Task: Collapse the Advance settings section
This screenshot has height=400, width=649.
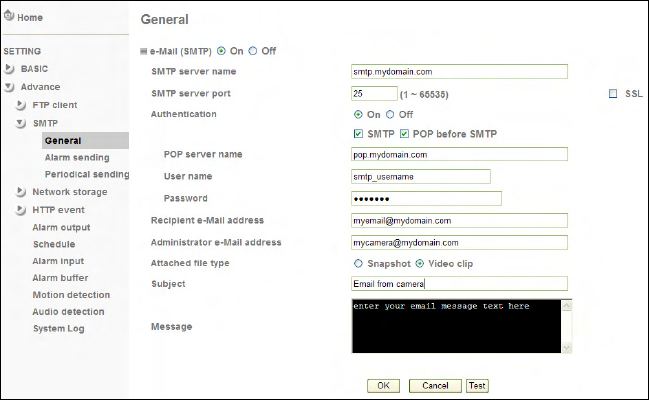Action: (x=9, y=87)
